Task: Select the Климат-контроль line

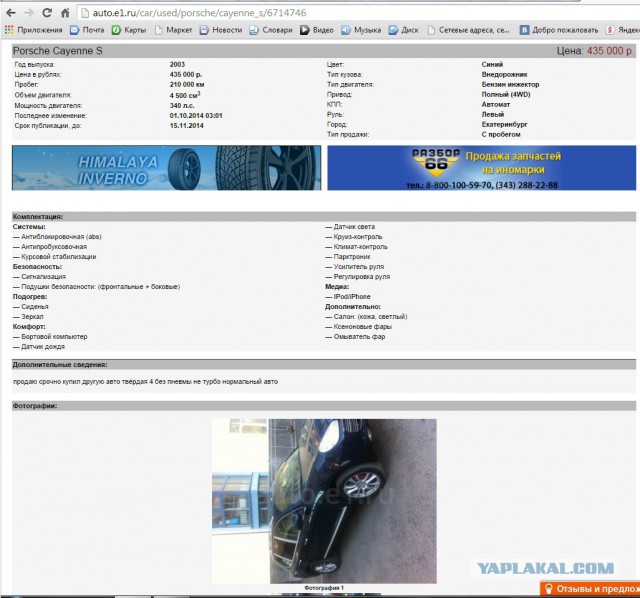Action: (x=356, y=247)
